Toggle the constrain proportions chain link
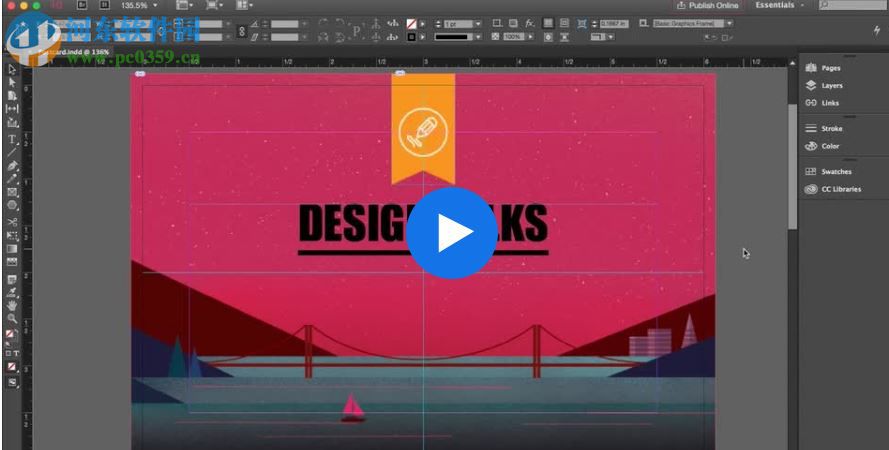 click(242, 31)
